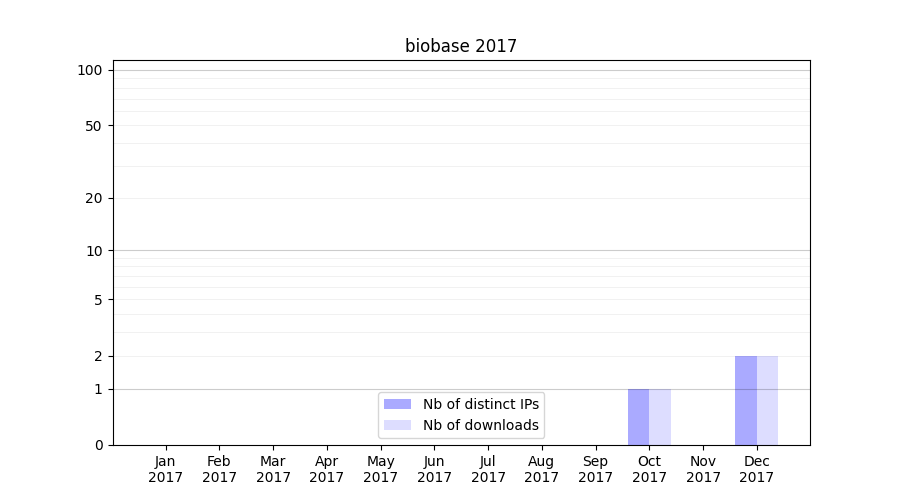Click the 'Nb of downloads' legend swatch
The height and width of the screenshot is (500, 900).
click(x=397, y=425)
